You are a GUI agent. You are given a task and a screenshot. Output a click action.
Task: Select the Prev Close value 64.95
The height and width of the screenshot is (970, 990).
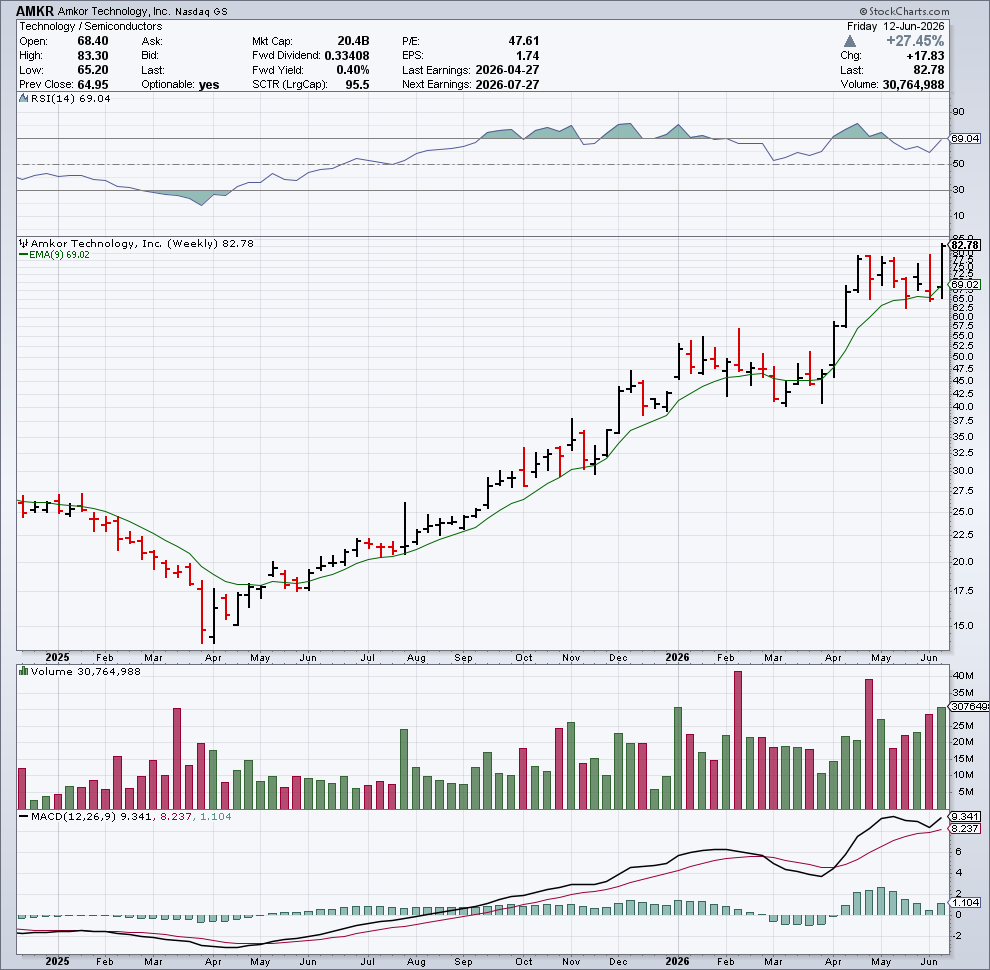point(92,85)
